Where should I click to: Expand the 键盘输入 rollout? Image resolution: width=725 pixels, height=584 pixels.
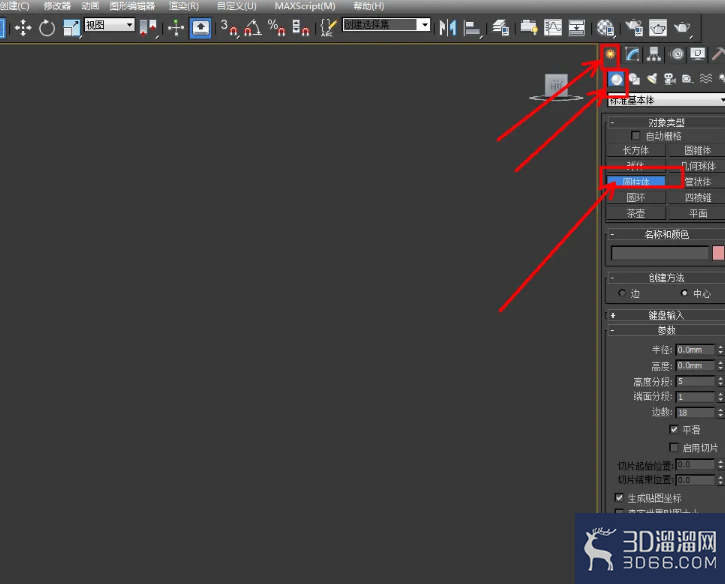pyautogui.click(x=613, y=315)
